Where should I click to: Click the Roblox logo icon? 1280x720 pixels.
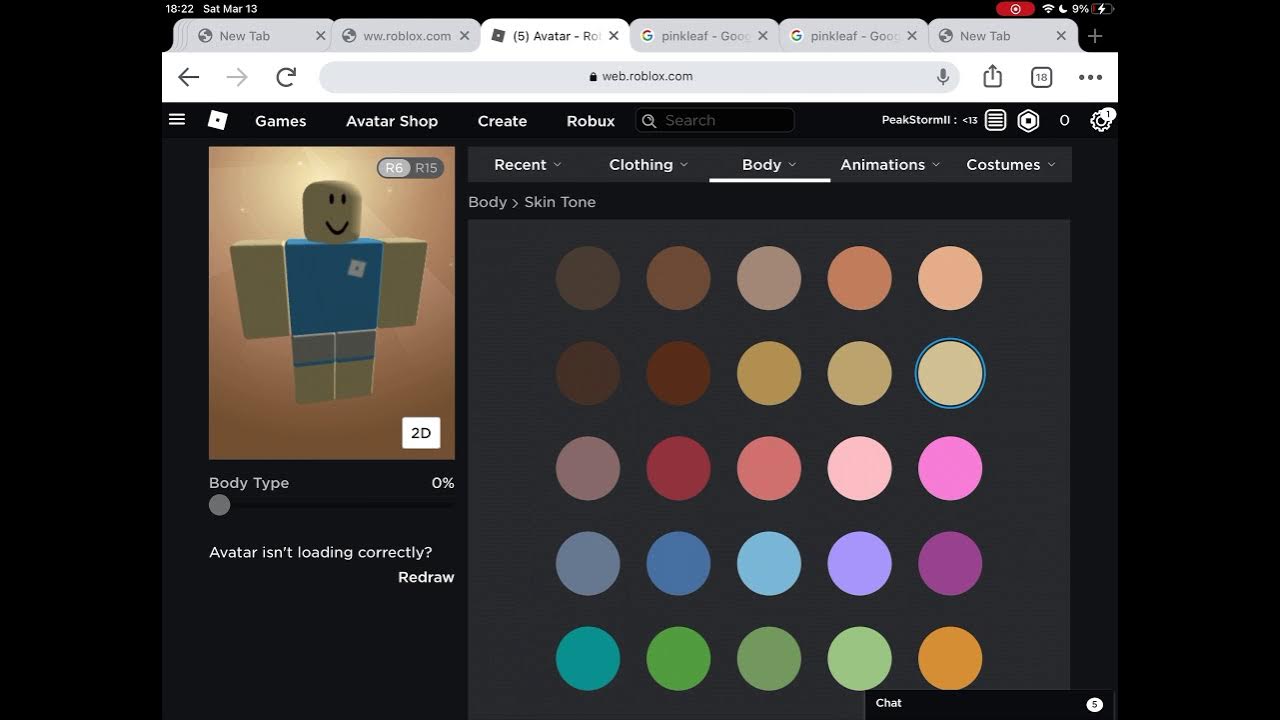[x=217, y=120]
